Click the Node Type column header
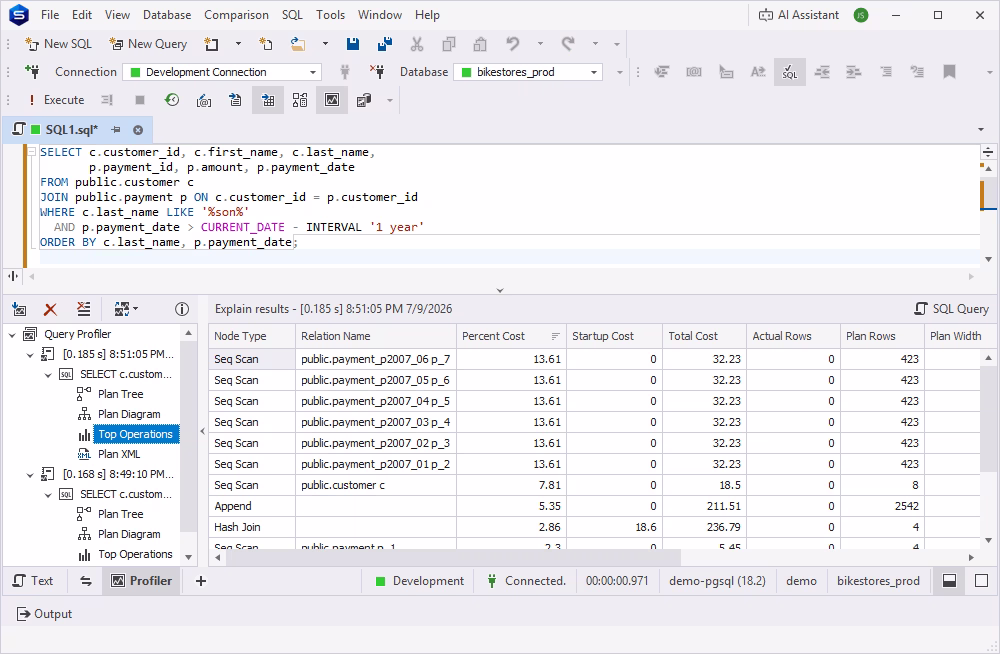 click(x=252, y=336)
